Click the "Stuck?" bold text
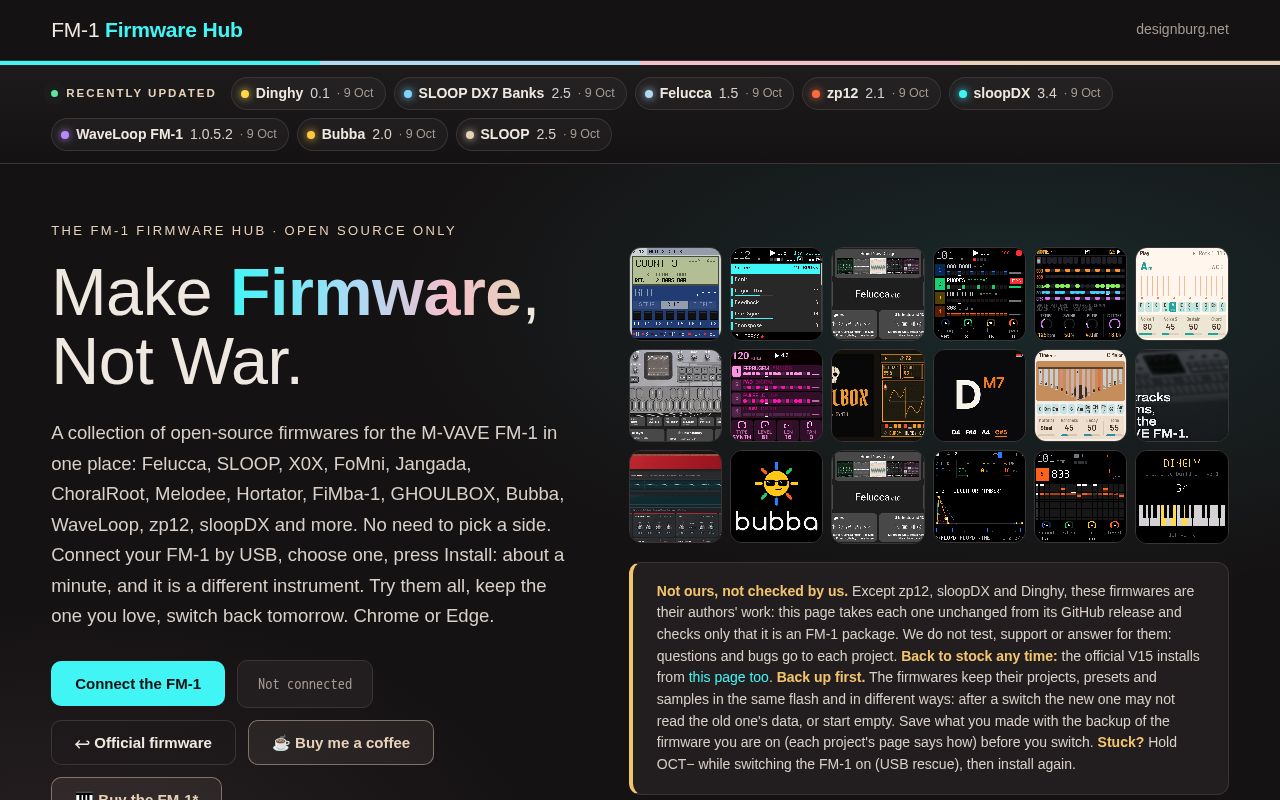1280x800 pixels. (1120, 742)
